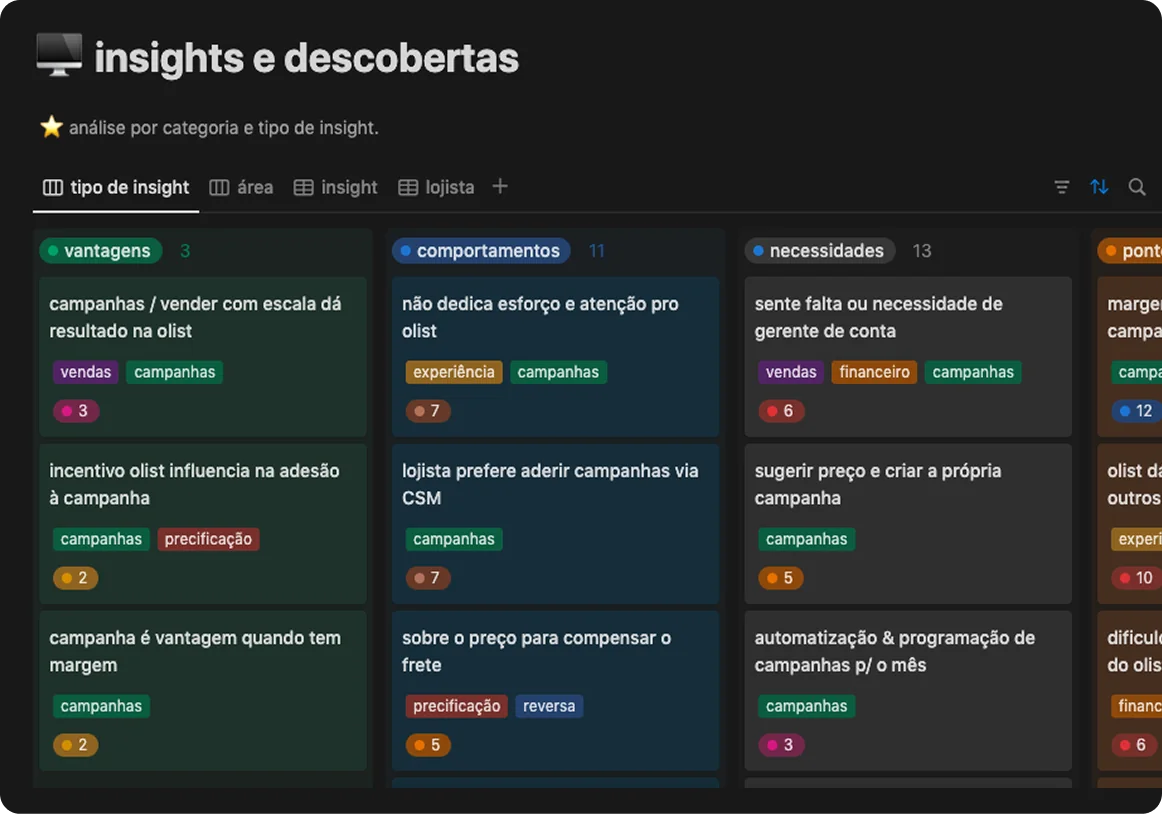Screen dimensions: 1162x814
Task: Click the '7' badge on 'não dedica esforço' card
Action: coord(428,411)
